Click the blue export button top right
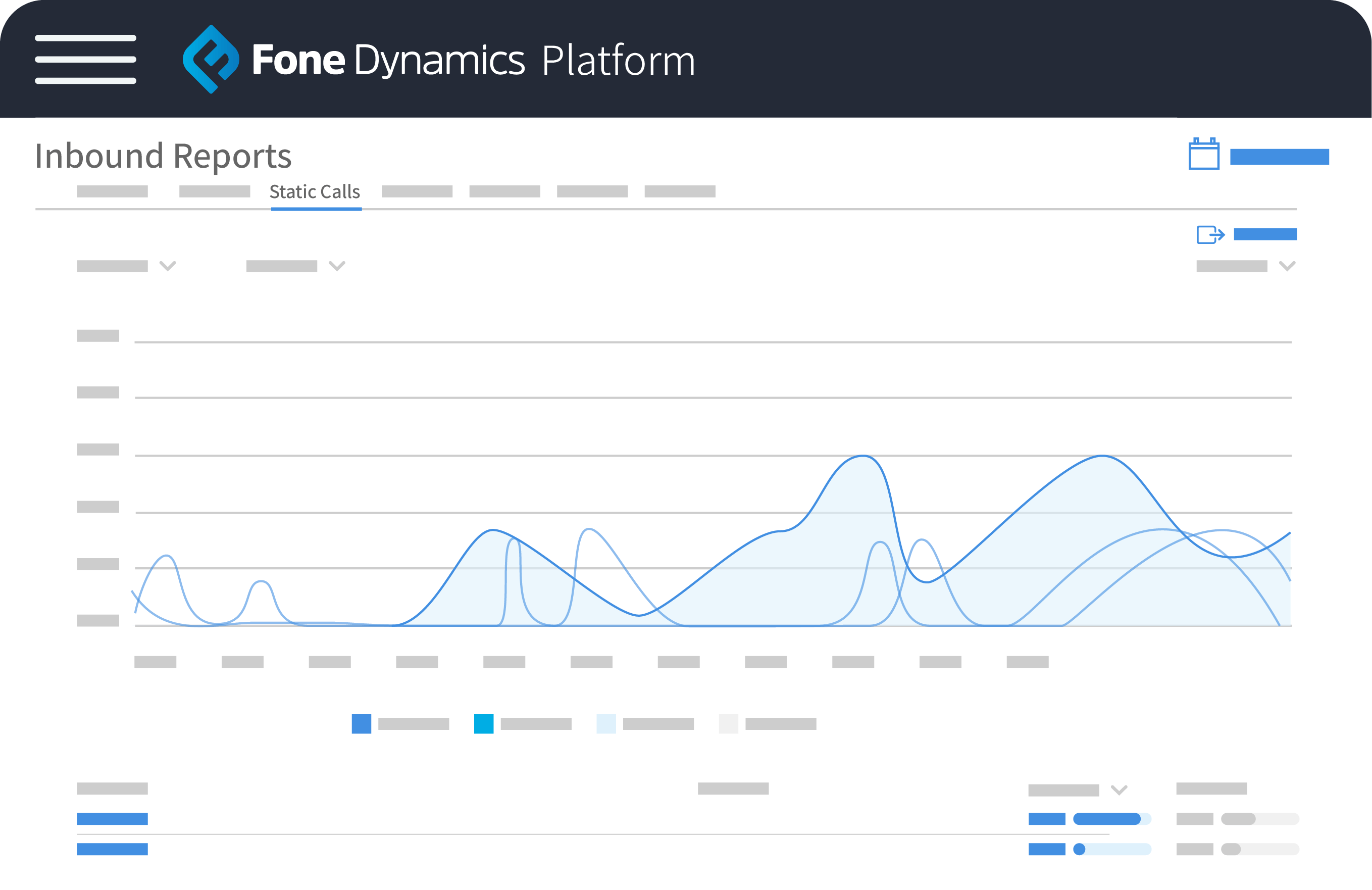 coord(1266,234)
